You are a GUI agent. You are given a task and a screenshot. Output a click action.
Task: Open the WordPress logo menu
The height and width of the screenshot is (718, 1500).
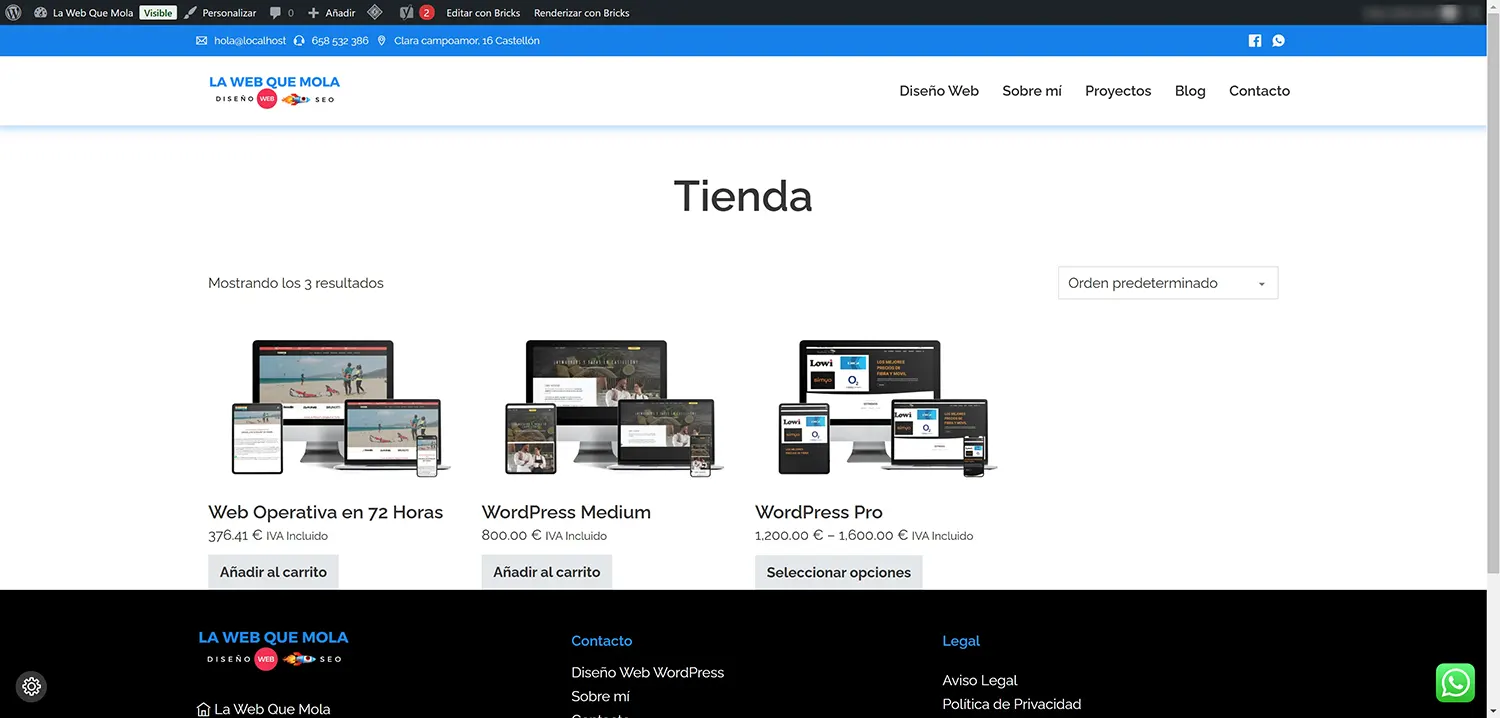point(12,13)
